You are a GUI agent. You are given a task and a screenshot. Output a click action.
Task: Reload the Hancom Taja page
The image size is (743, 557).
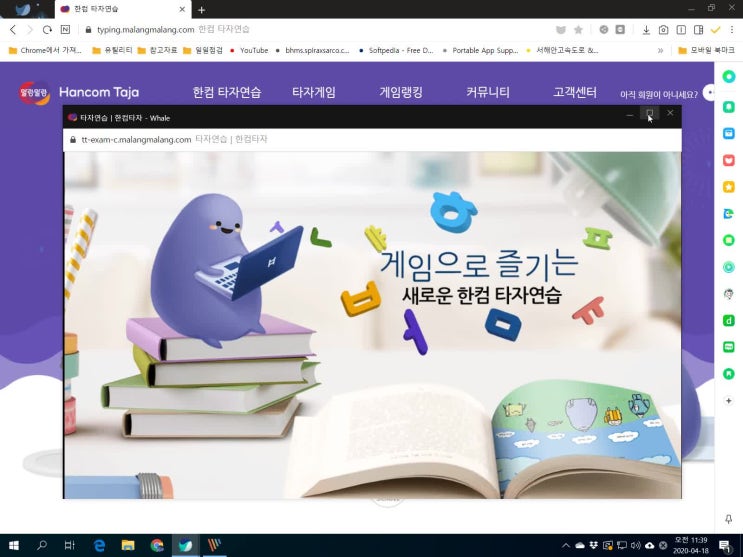(47, 30)
